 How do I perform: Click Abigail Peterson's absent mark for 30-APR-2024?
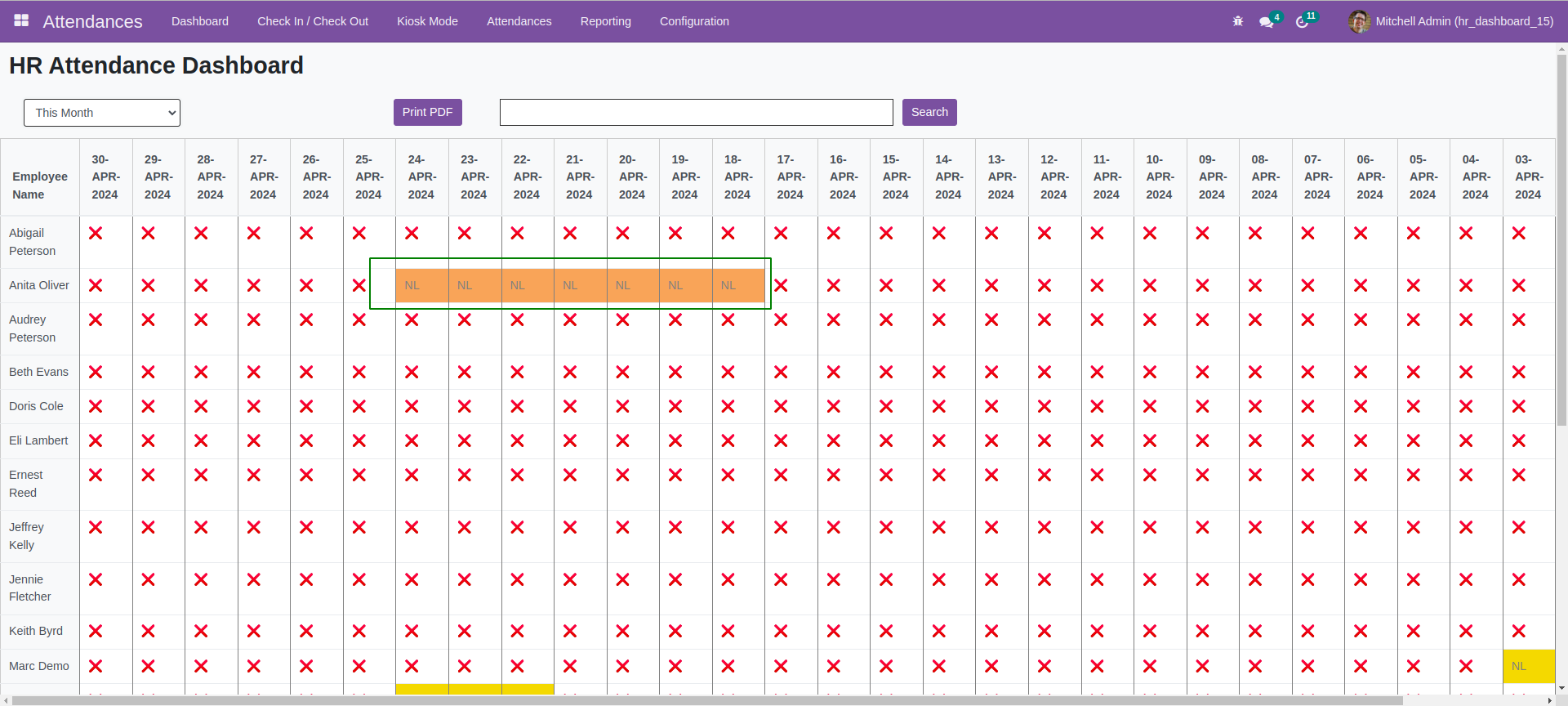tap(96, 234)
